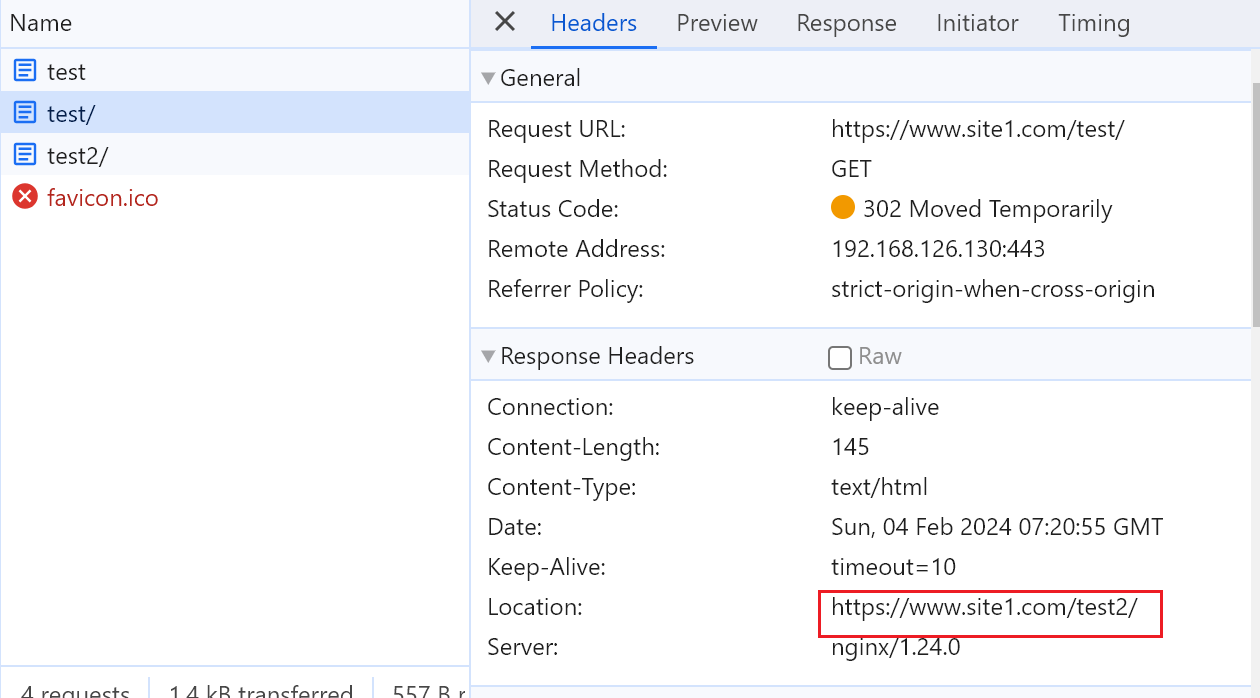Click the Location header URL value
1260x698 pixels.
[984, 607]
